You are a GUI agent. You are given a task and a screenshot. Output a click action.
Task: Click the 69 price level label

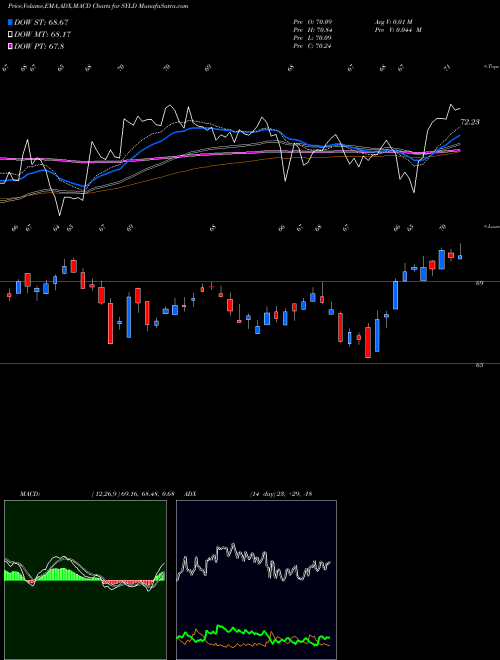click(x=479, y=283)
